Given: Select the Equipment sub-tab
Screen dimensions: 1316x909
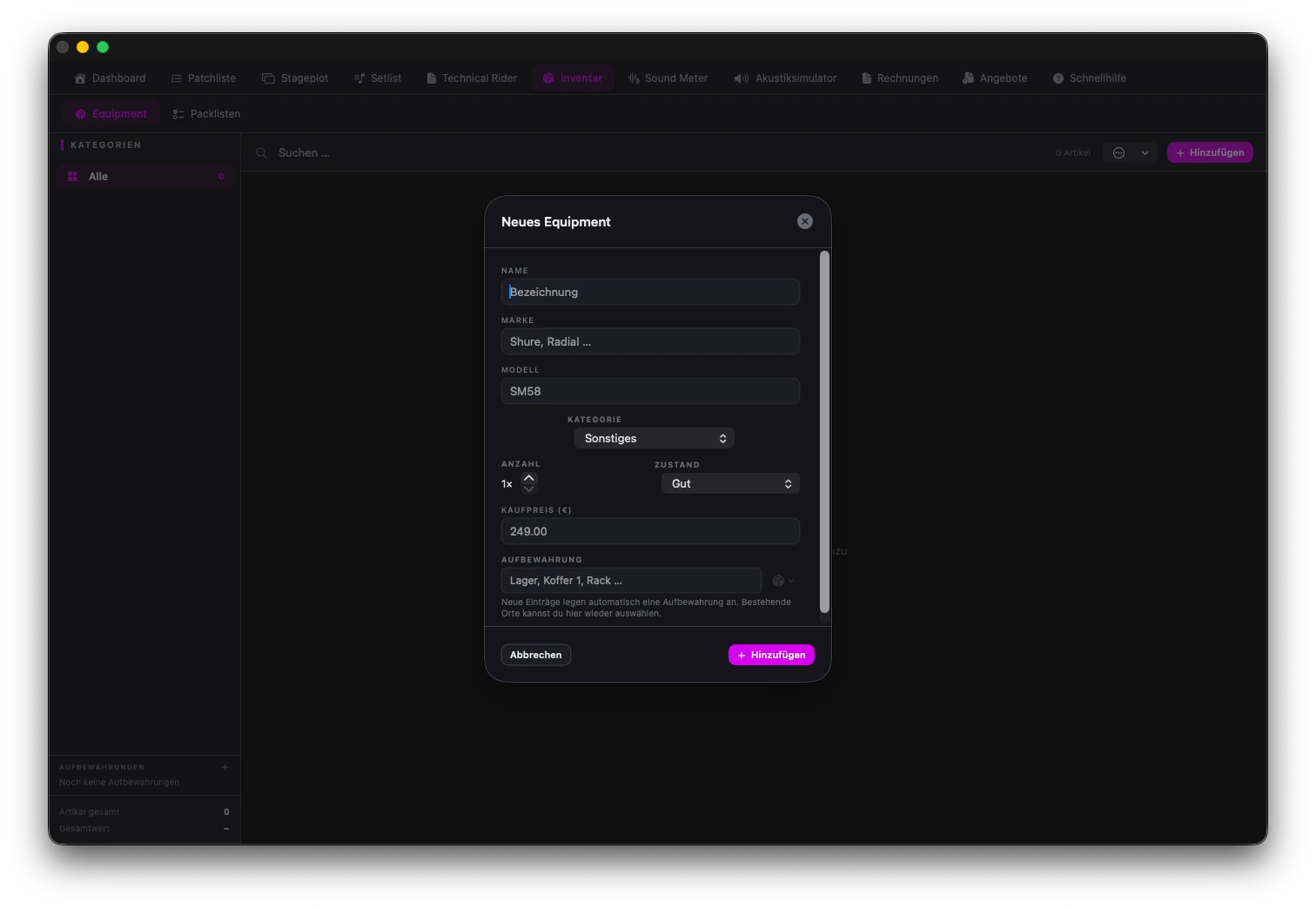Looking at the screenshot, I should pyautogui.click(x=111, y=114).
